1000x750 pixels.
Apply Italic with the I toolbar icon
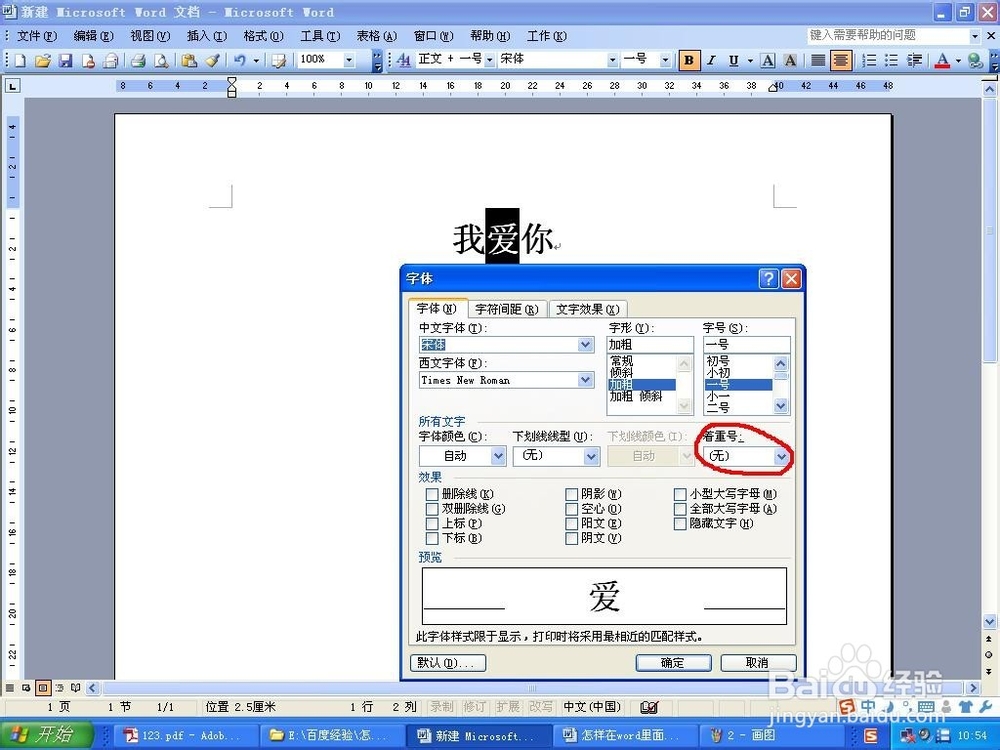coord(711,60)
